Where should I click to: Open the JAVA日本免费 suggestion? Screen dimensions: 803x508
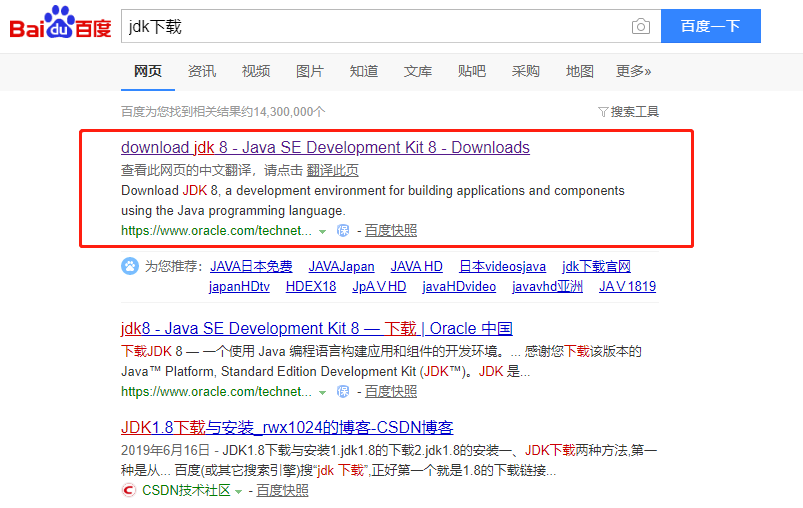point(251,266)
